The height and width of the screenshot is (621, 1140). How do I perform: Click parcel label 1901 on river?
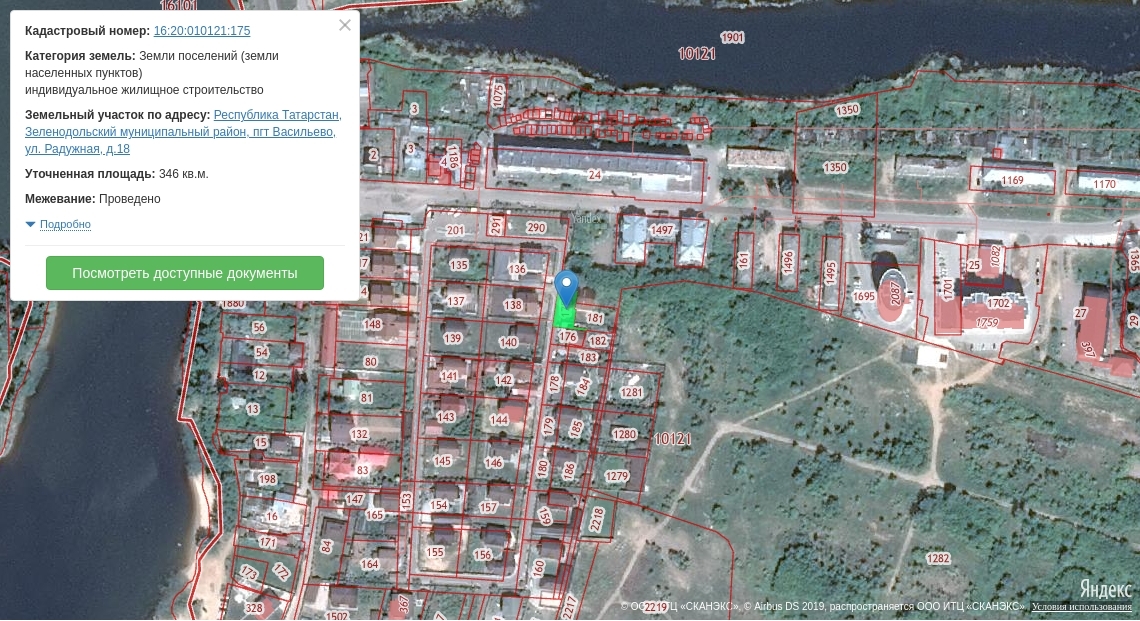[732, 38]
